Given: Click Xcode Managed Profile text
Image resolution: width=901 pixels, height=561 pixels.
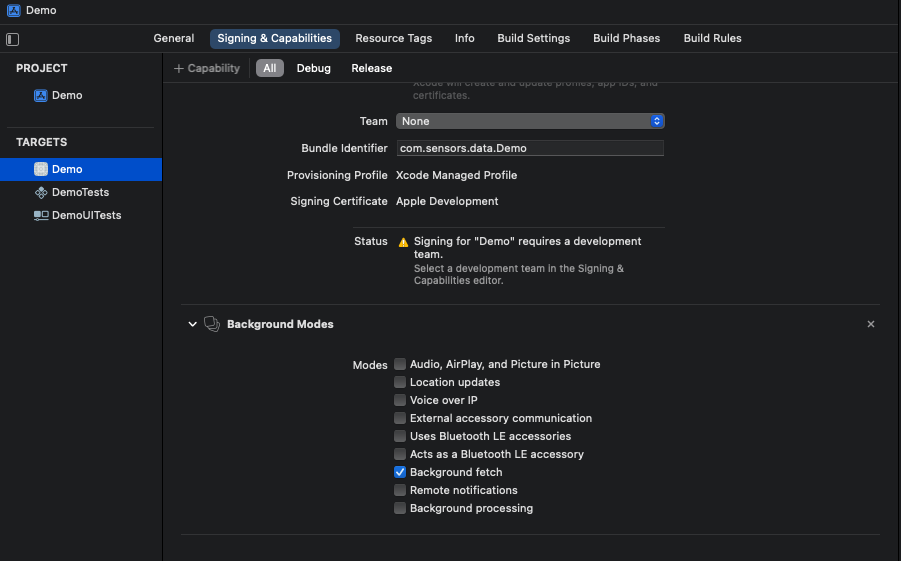Looking at the screenshot, I should pos(456,175).
